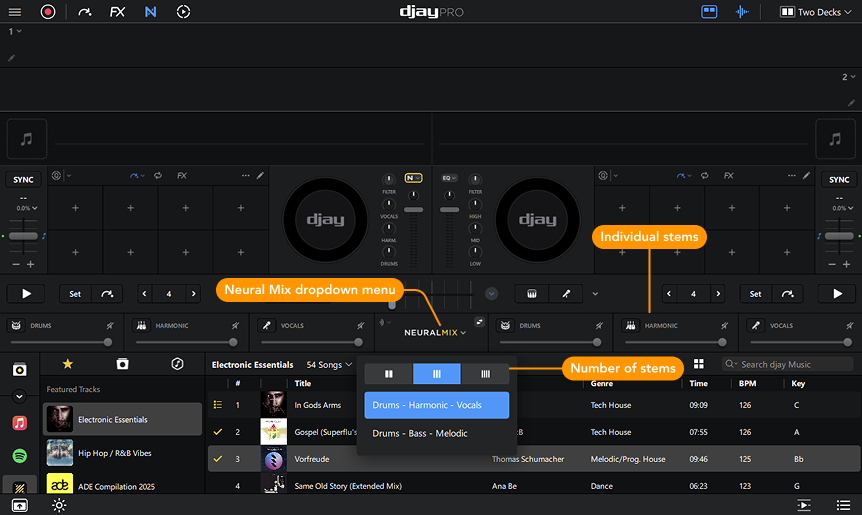Screen dimensions: 862x515
Task: Click the left deck Set cue button
Action: click(x=75, y=294)
